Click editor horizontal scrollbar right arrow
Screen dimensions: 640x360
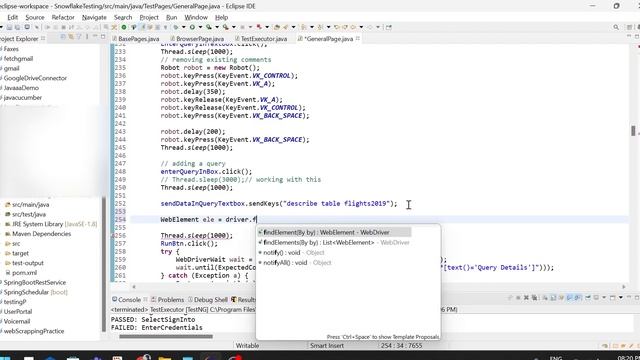coord(623,287)
